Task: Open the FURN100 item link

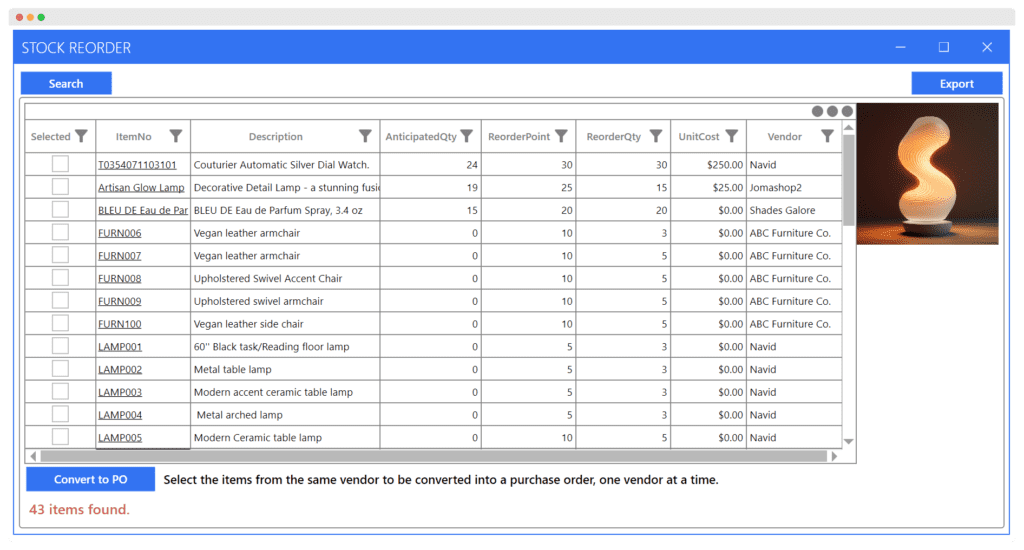Action: coord(120,324)
